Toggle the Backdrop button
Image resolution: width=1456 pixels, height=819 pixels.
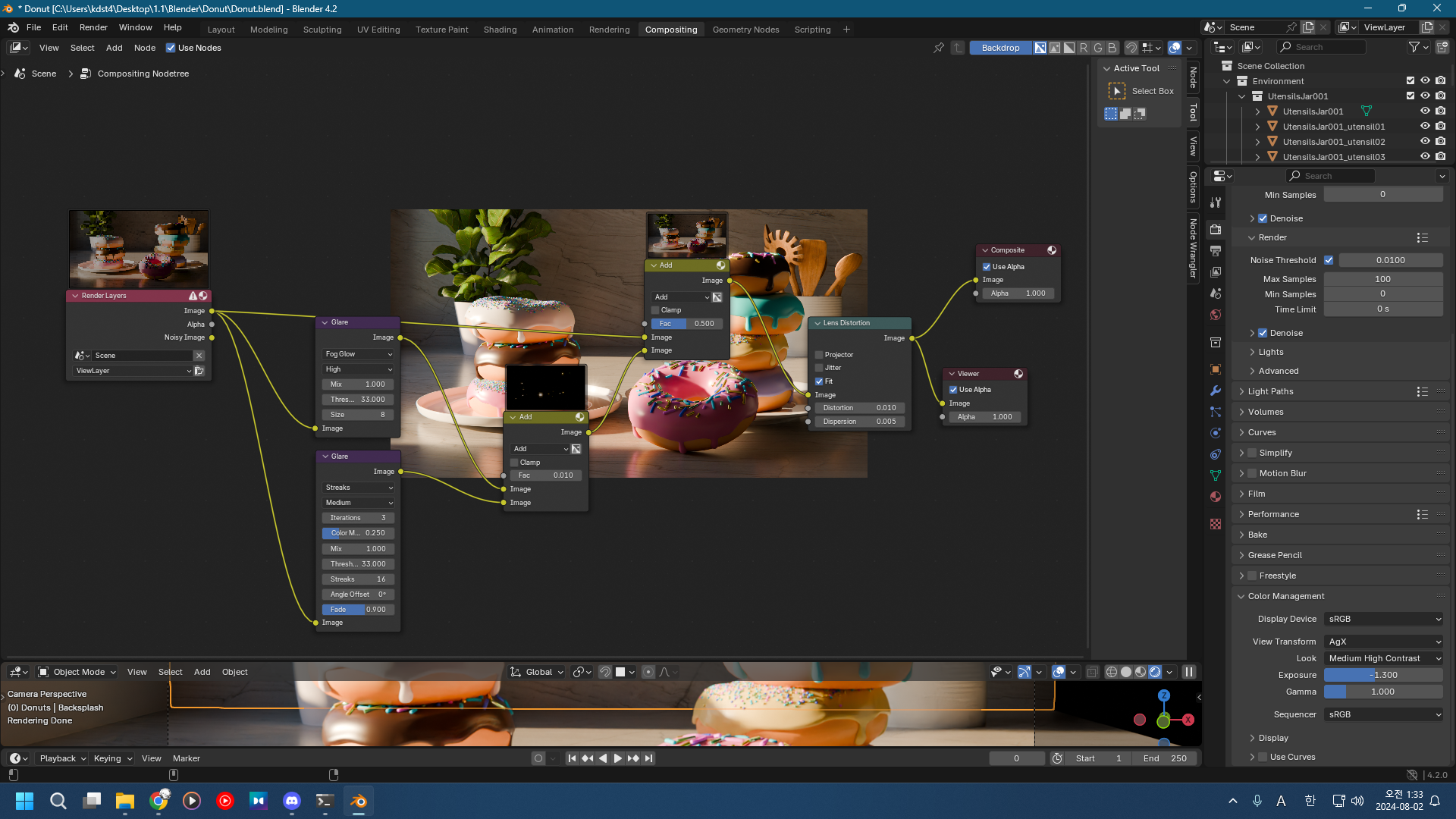coord(1000,48)
